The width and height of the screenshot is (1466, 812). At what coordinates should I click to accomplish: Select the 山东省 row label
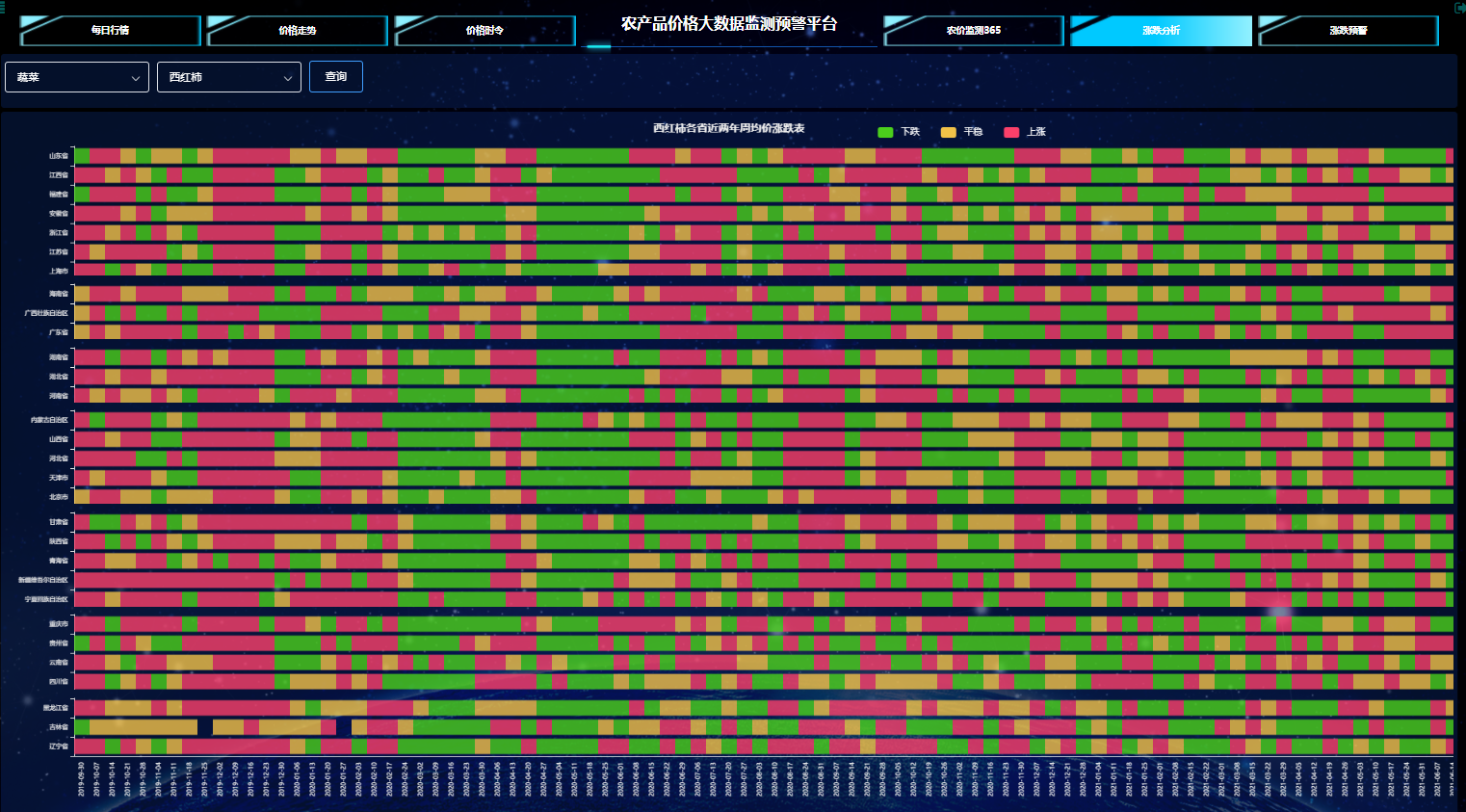(x=59, y=156)
